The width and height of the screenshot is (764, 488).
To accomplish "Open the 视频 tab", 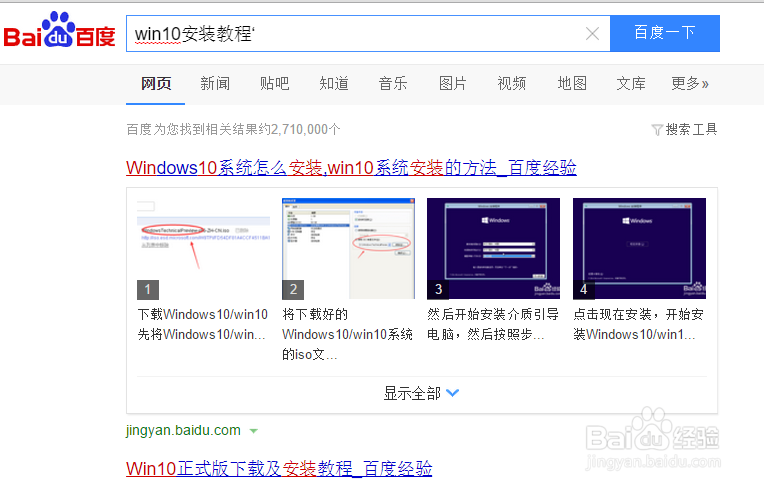I will (x=512, y=84).
